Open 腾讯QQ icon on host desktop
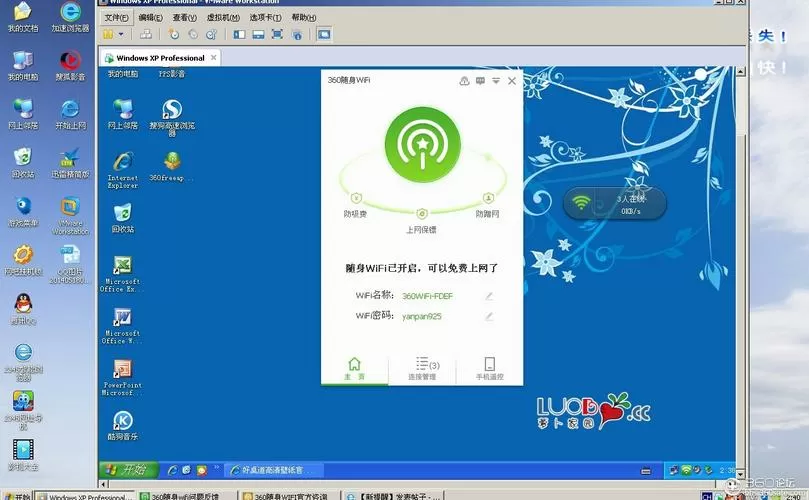 pos(23,309)
